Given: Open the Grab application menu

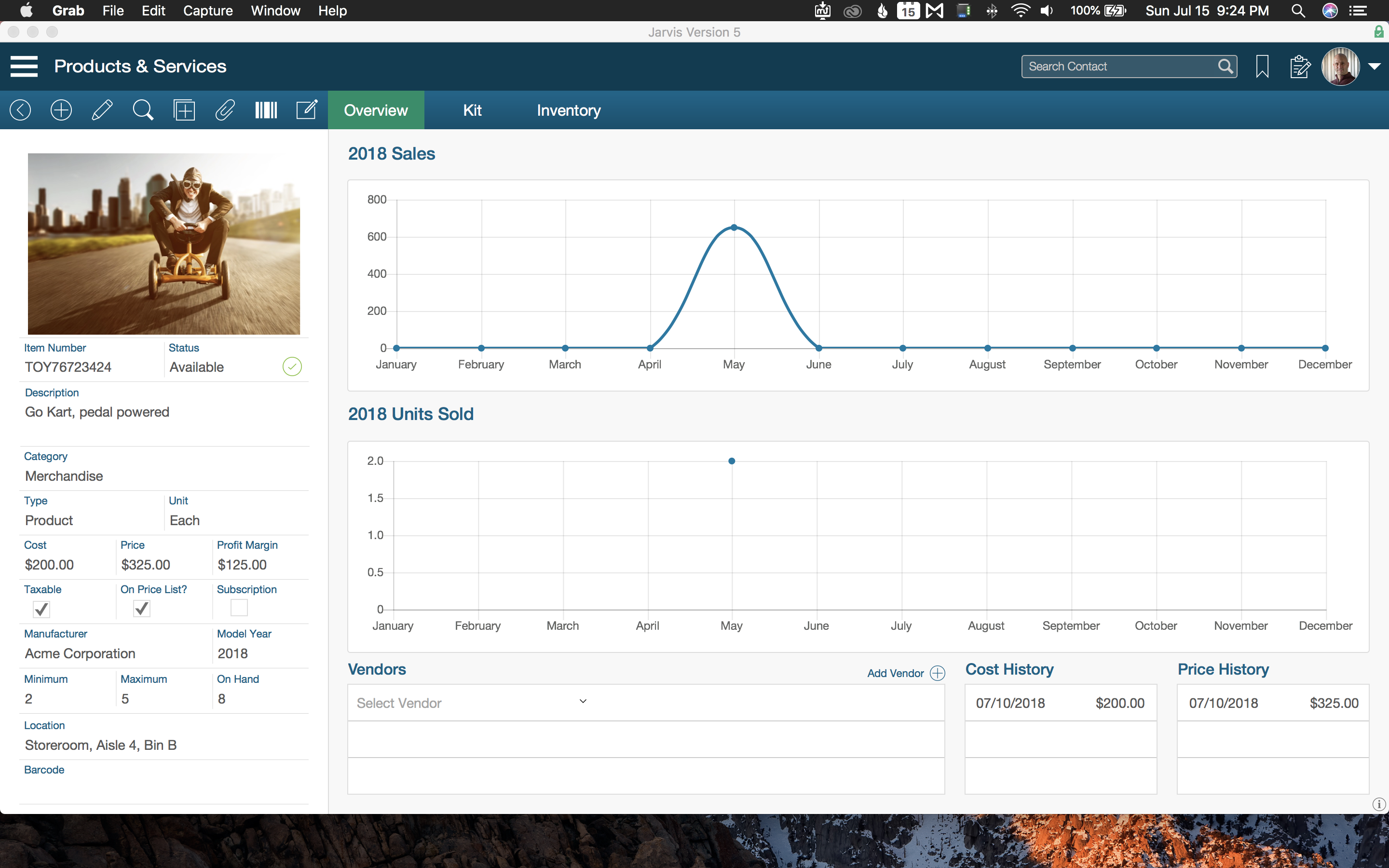Looking at the screenshot, I should (x=68, y=10).
